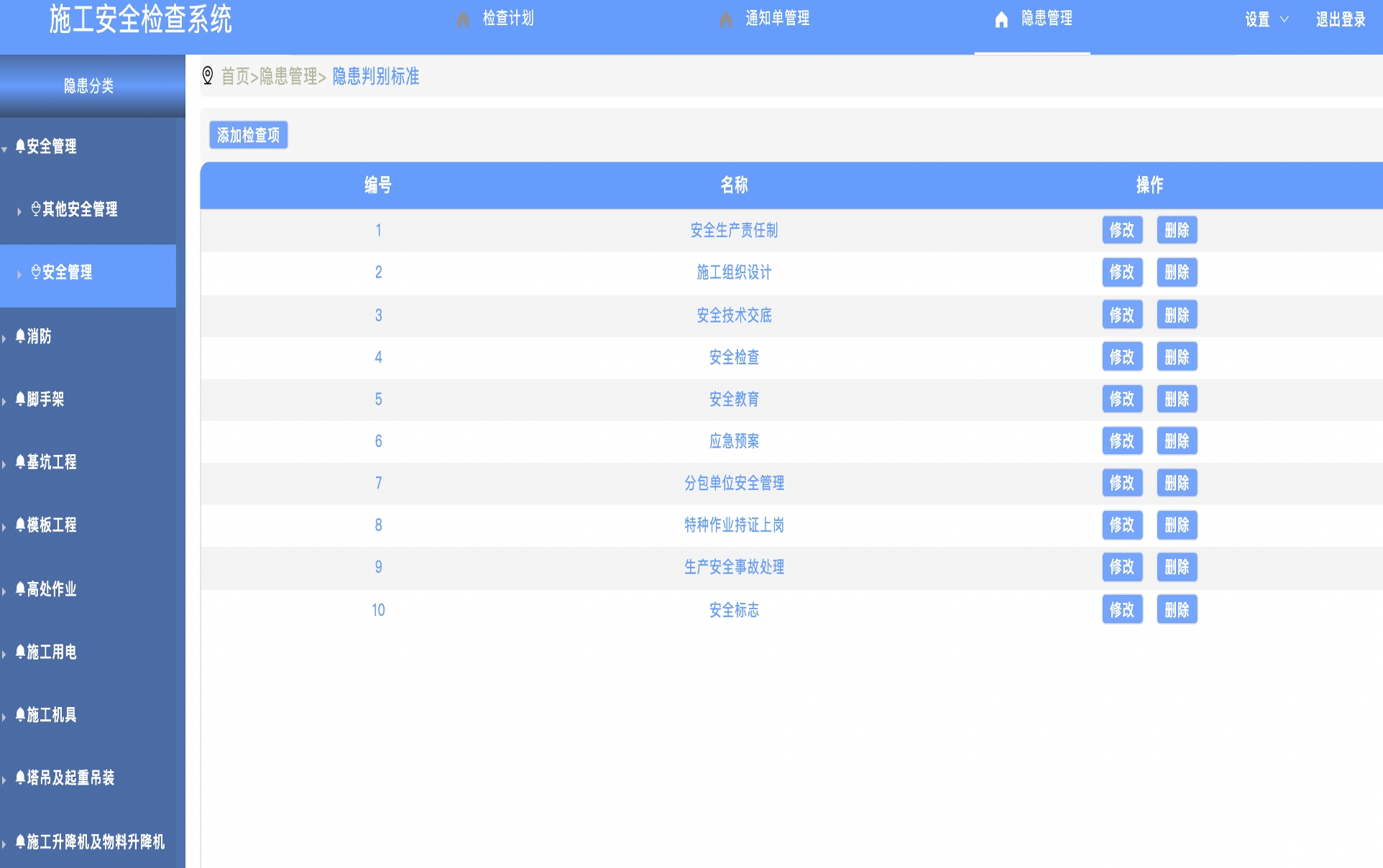Image resolution: width=1383 pixels, height=868 pixels.
Task: Click the 隐患管理 breadcrumb segment
Action: point(288,76)
